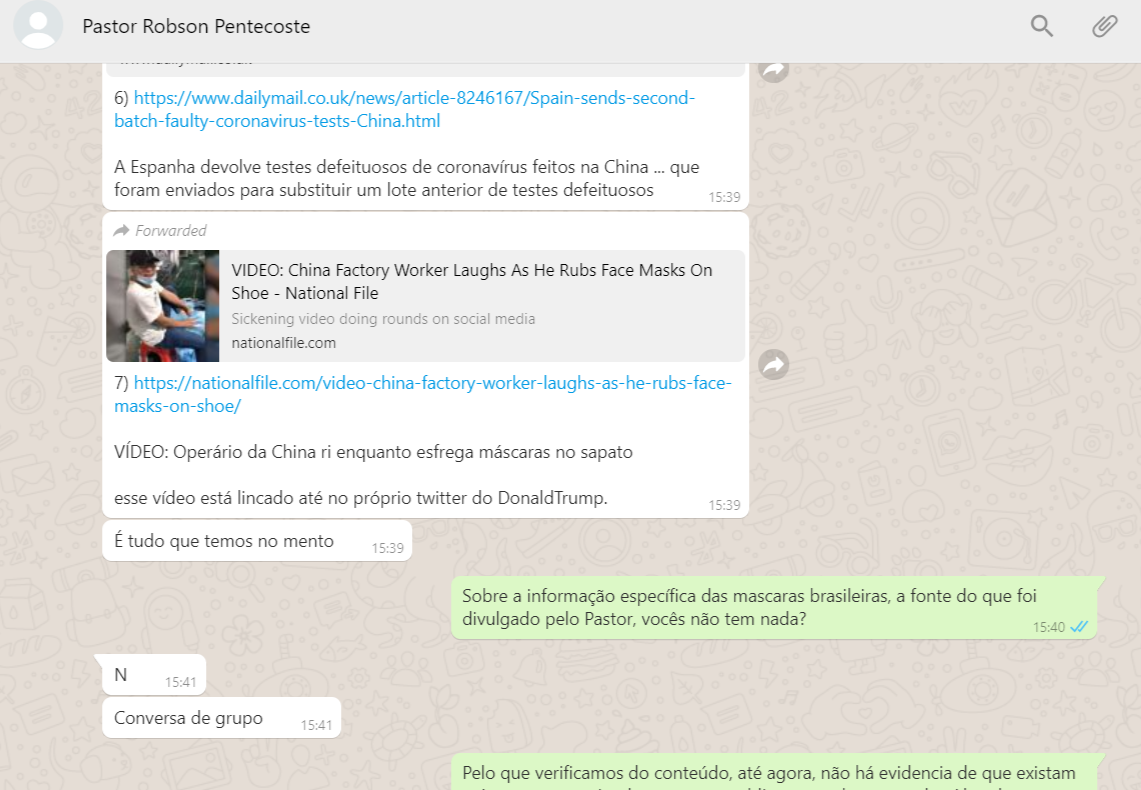Click the 15:41 timestamp on "Conversa de grupo"
This screenshot has width=1141, height=790.
point(317,725)
